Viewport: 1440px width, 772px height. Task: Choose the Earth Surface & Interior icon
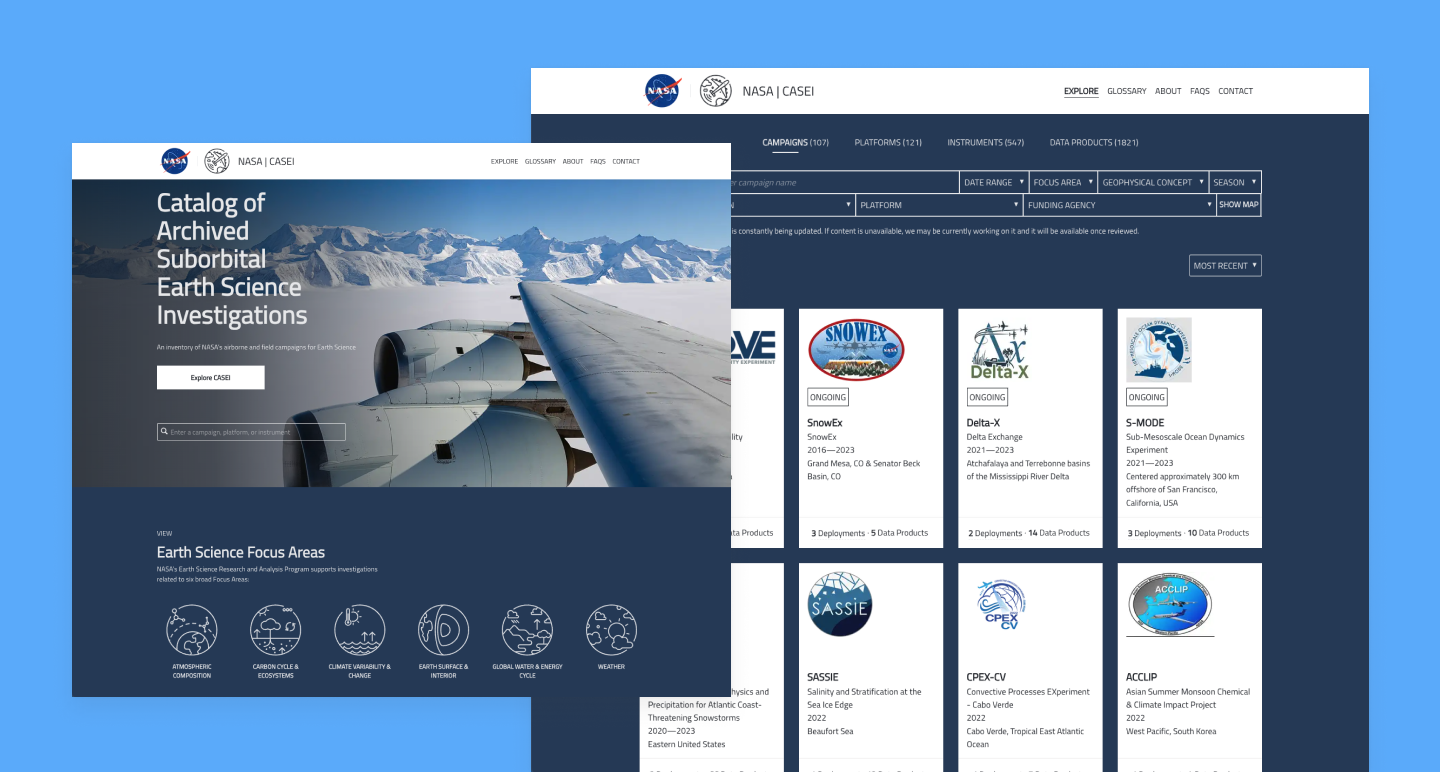[x=443, y=630]
